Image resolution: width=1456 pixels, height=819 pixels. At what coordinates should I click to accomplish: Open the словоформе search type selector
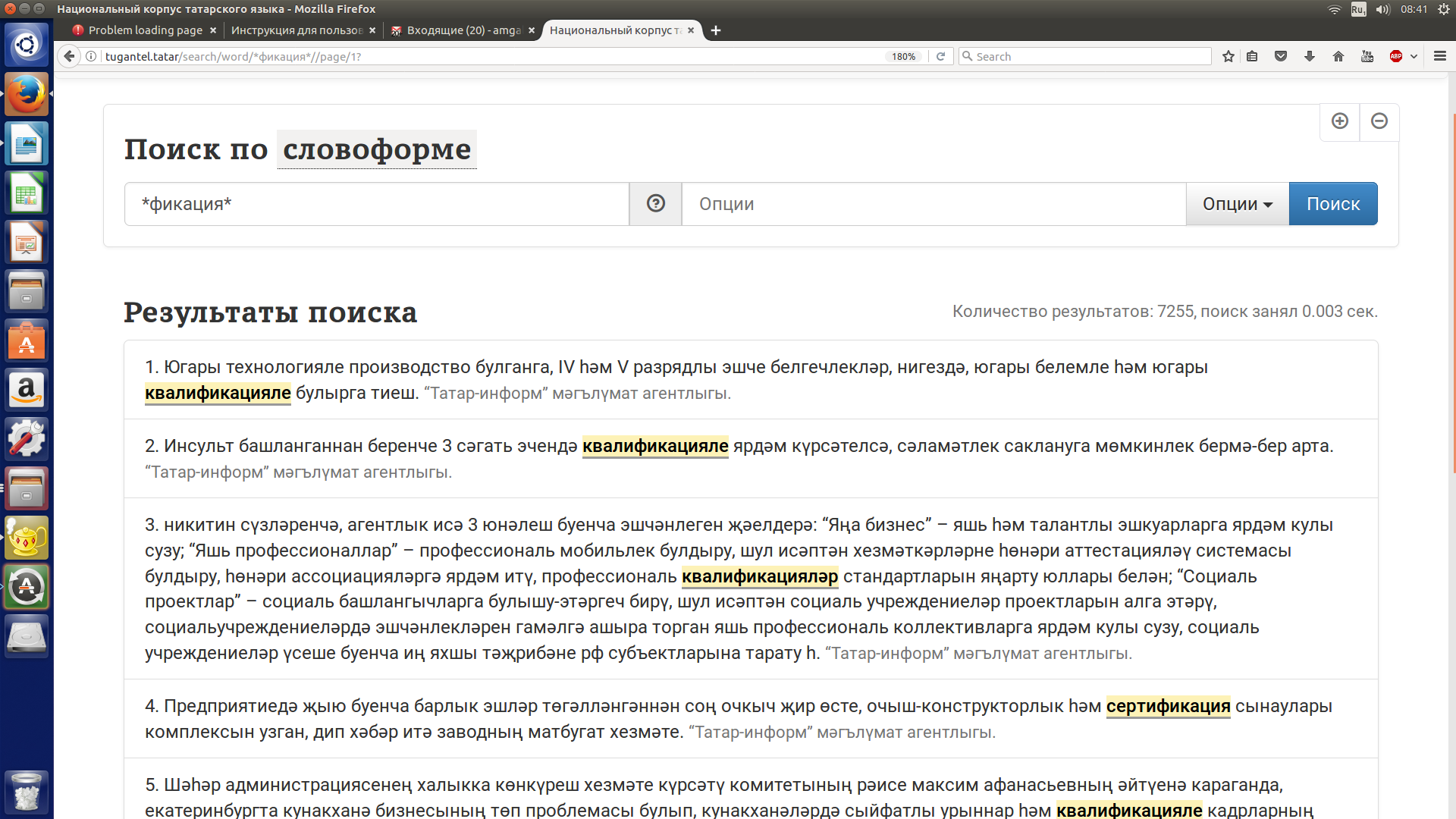[x=377, y=149]
